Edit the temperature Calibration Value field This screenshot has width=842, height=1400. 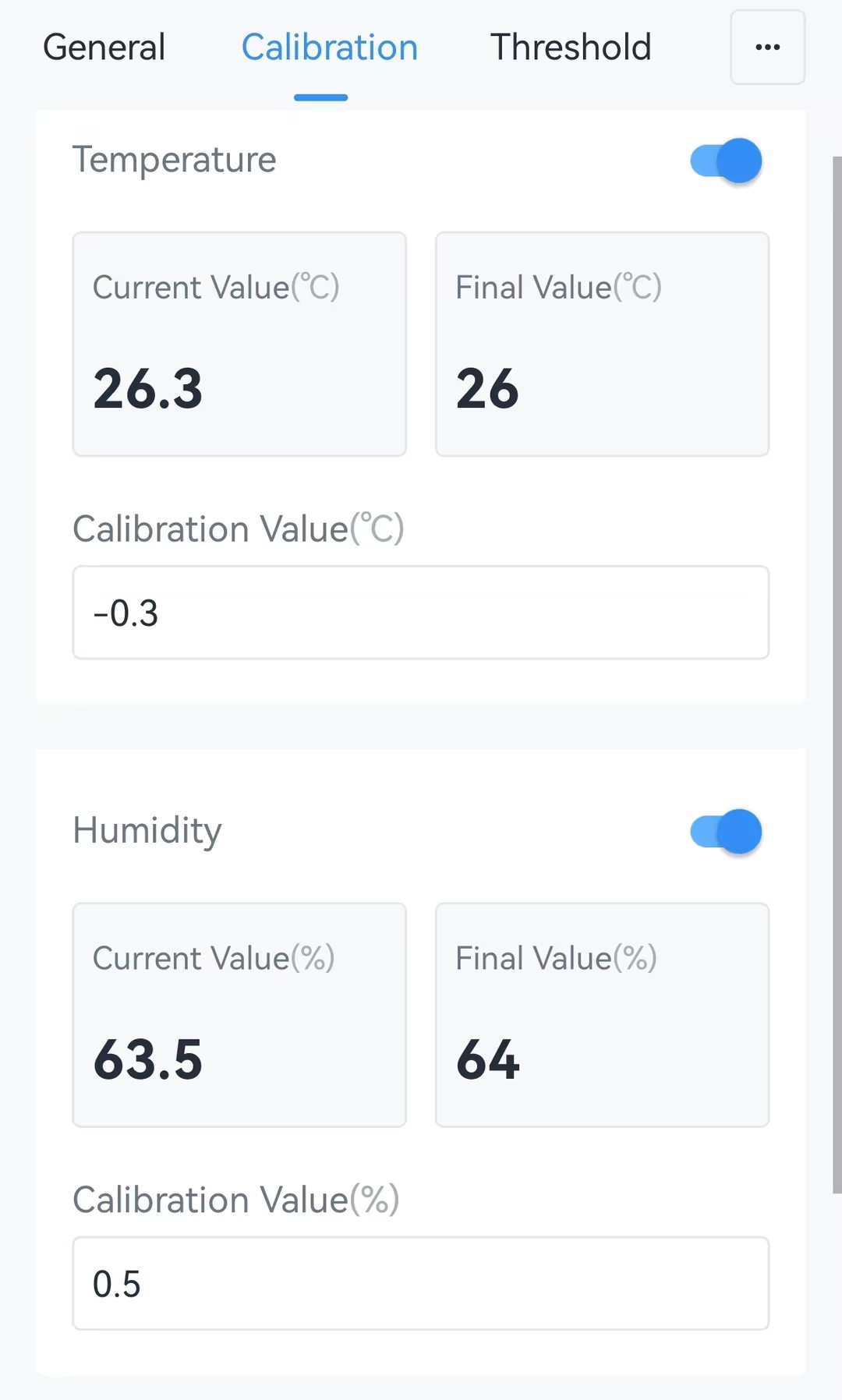[x=421, y=613]
